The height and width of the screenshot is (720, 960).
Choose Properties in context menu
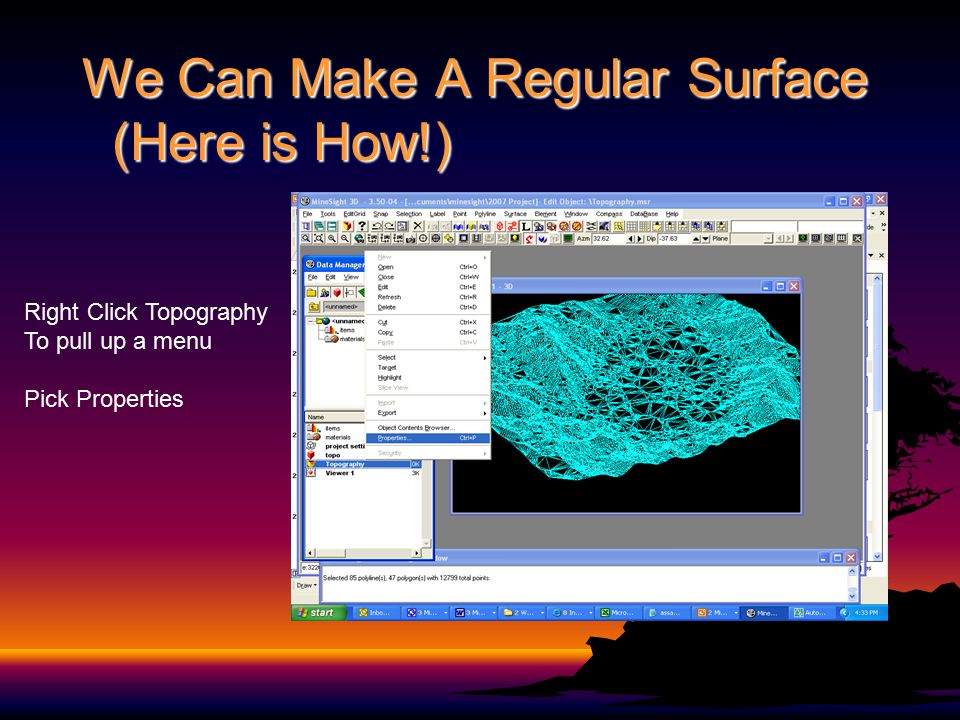(427, 438)
